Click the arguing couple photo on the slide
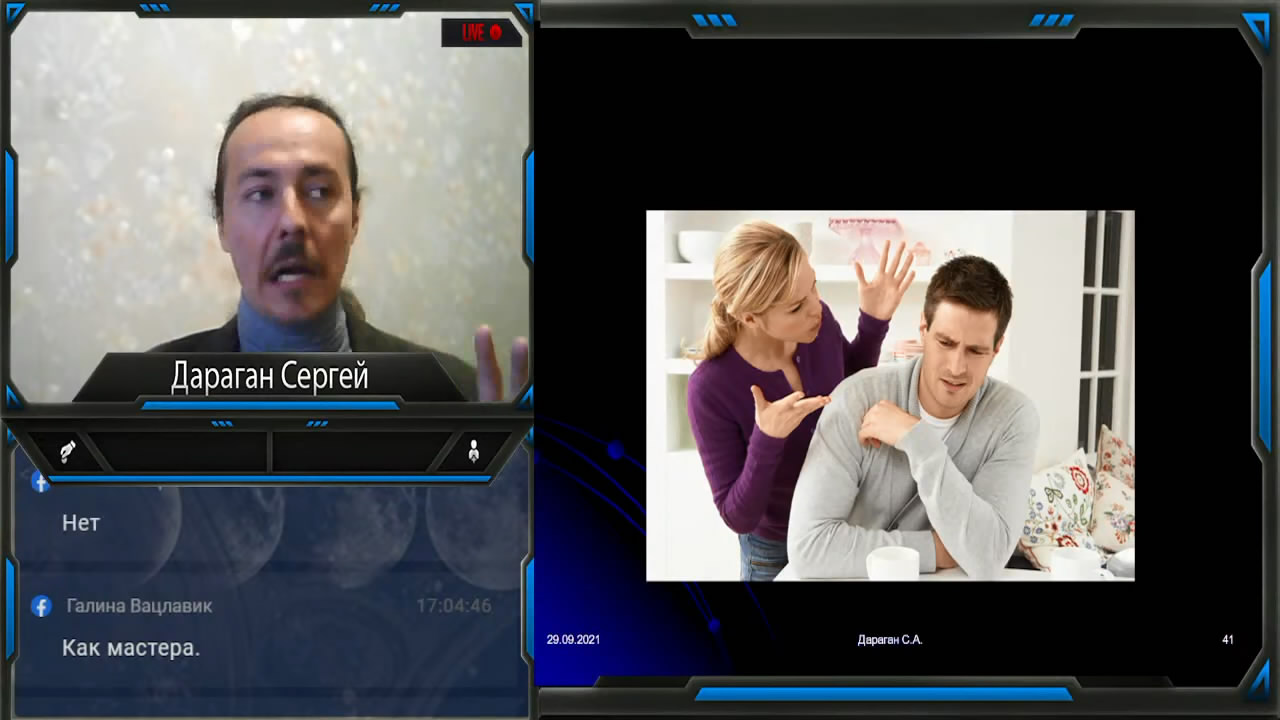Image resolution: width=1280 pixels, height=720 pixels. [x=890, y=395]
